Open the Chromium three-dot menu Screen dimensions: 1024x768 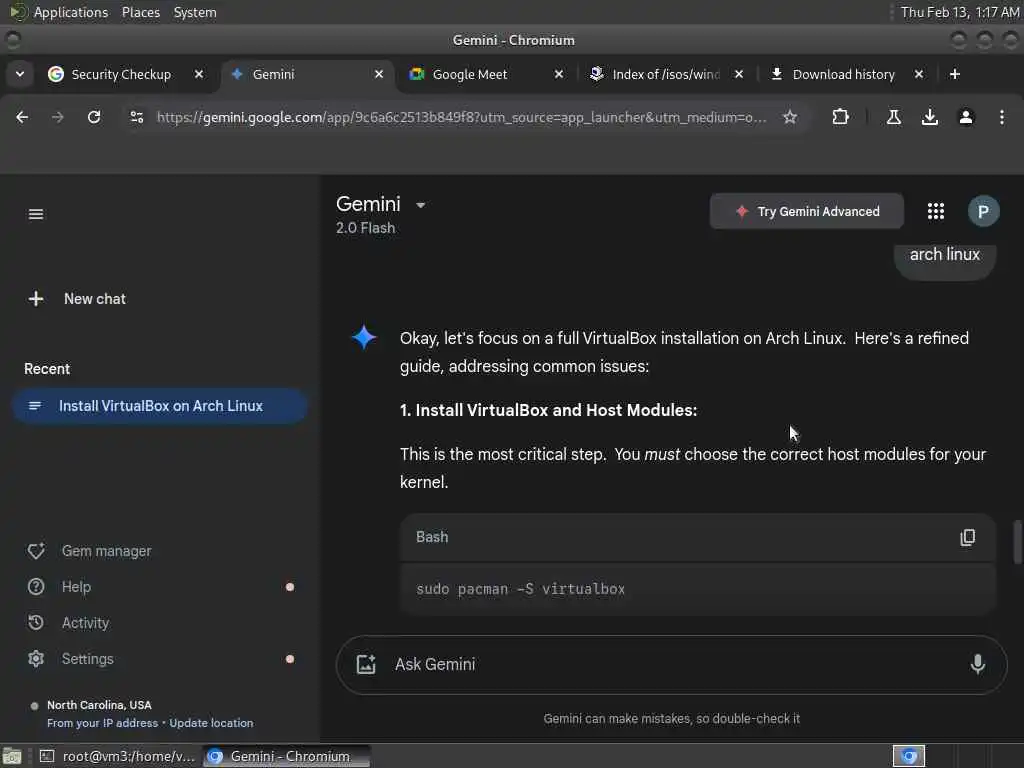point(1001,117)
